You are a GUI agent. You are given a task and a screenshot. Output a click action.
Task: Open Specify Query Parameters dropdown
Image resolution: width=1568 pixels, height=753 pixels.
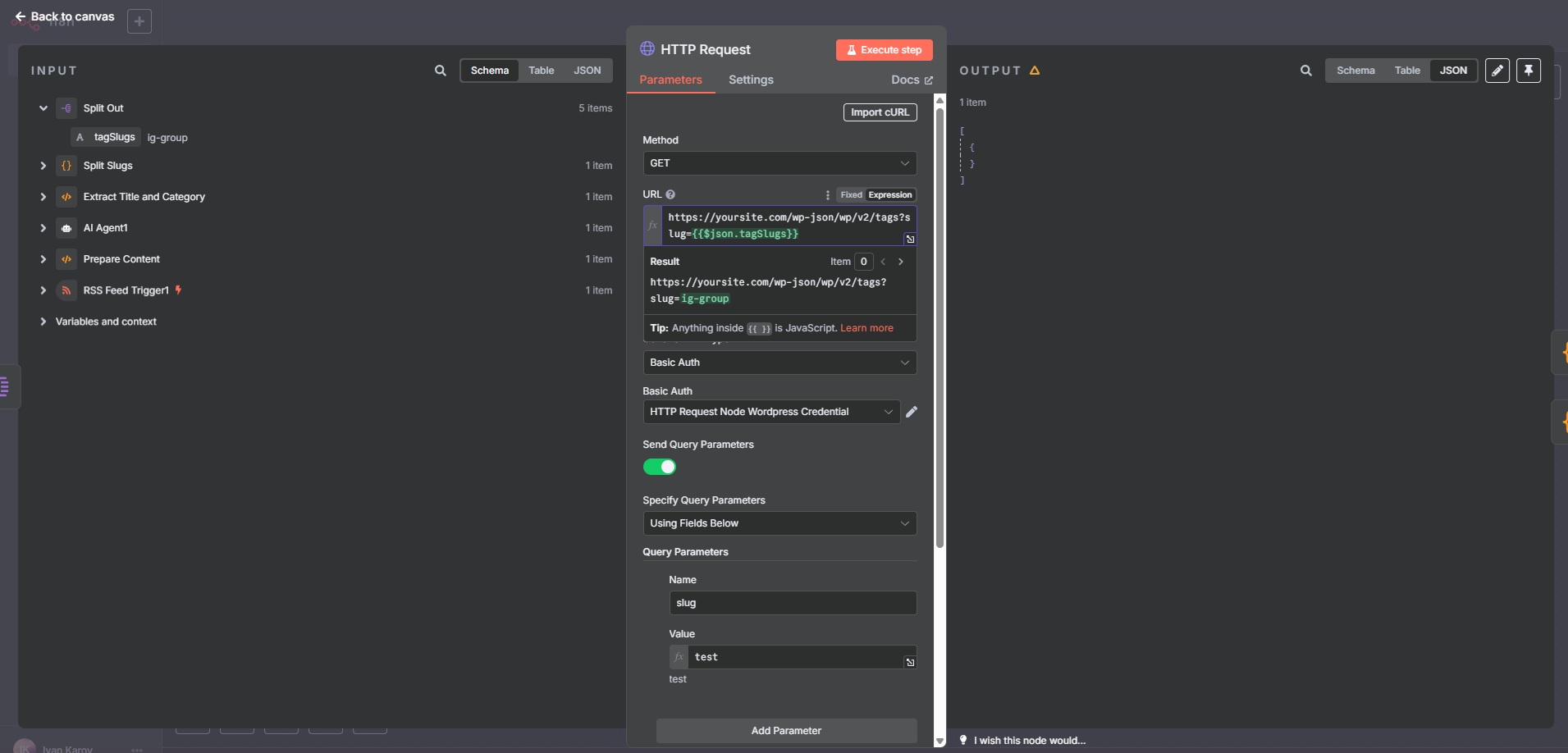(x=779, y=523)
